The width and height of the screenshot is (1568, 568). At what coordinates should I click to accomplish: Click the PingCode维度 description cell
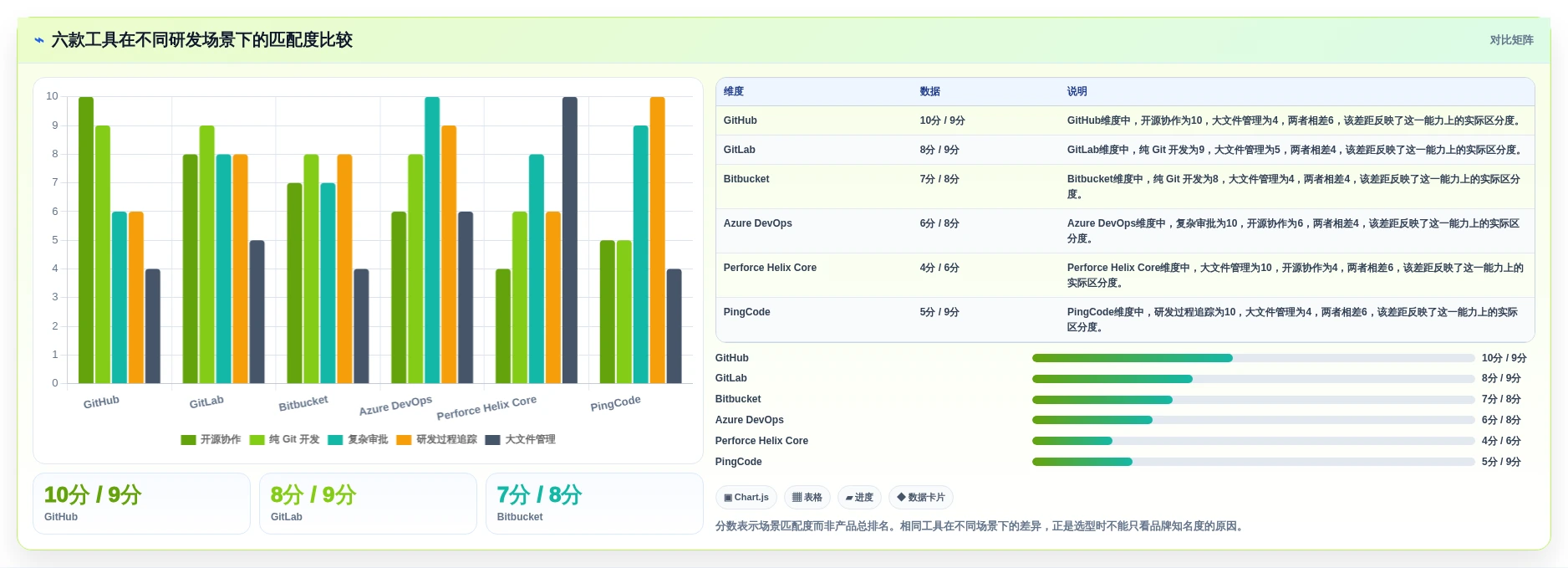[x=1296, y=320]
